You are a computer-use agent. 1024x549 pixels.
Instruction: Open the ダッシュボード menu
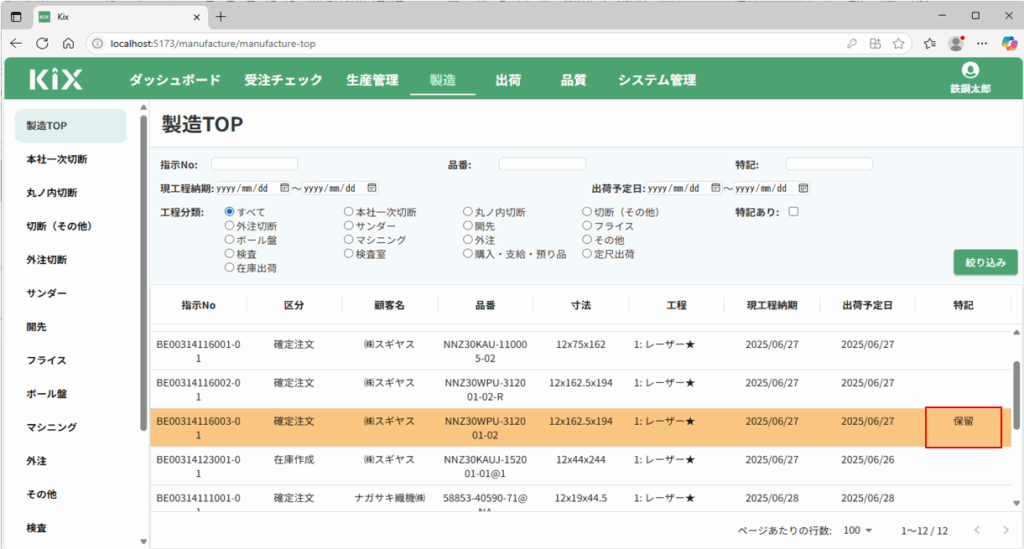(174, 80)
